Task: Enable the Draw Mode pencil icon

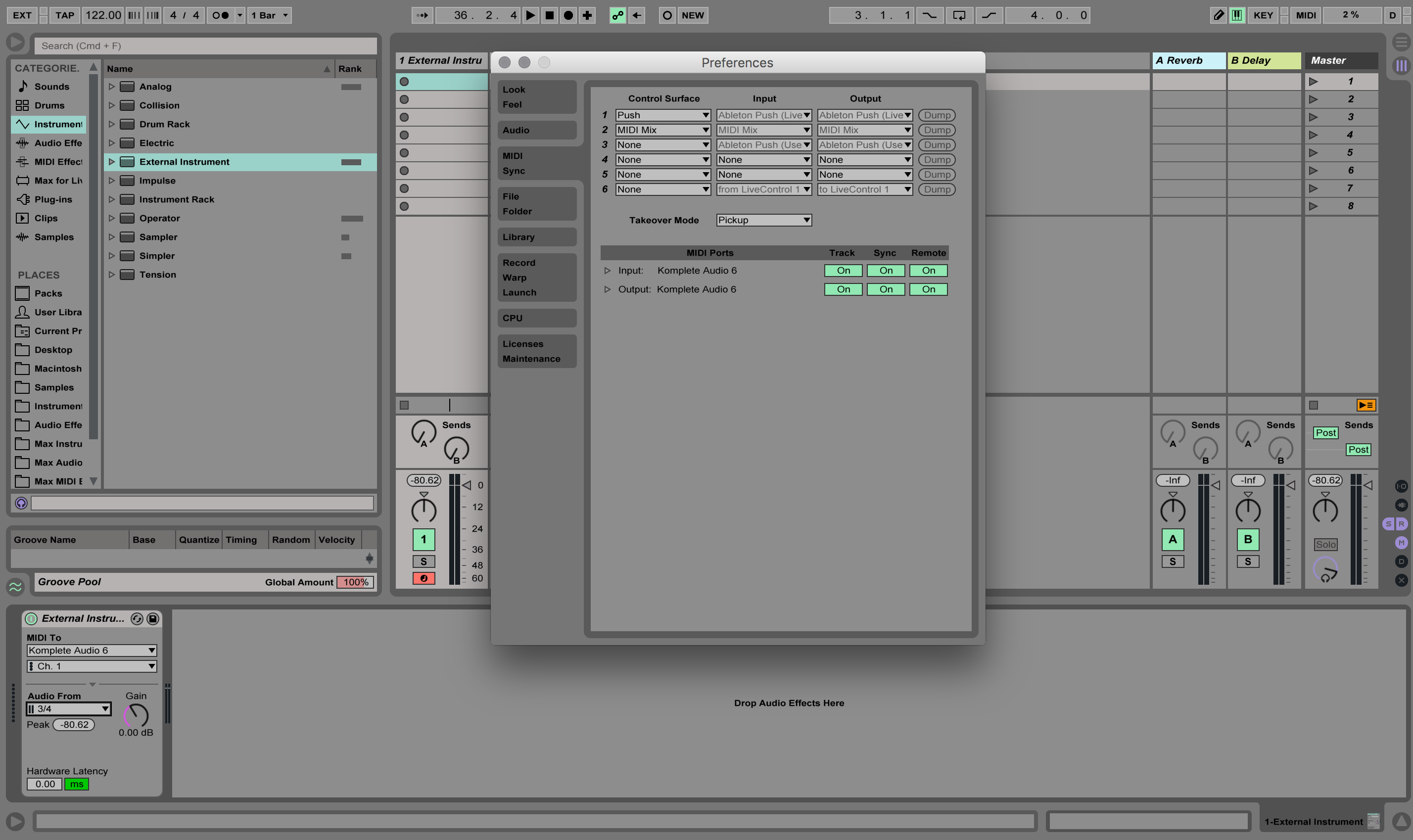Action: coord(1218,15)
